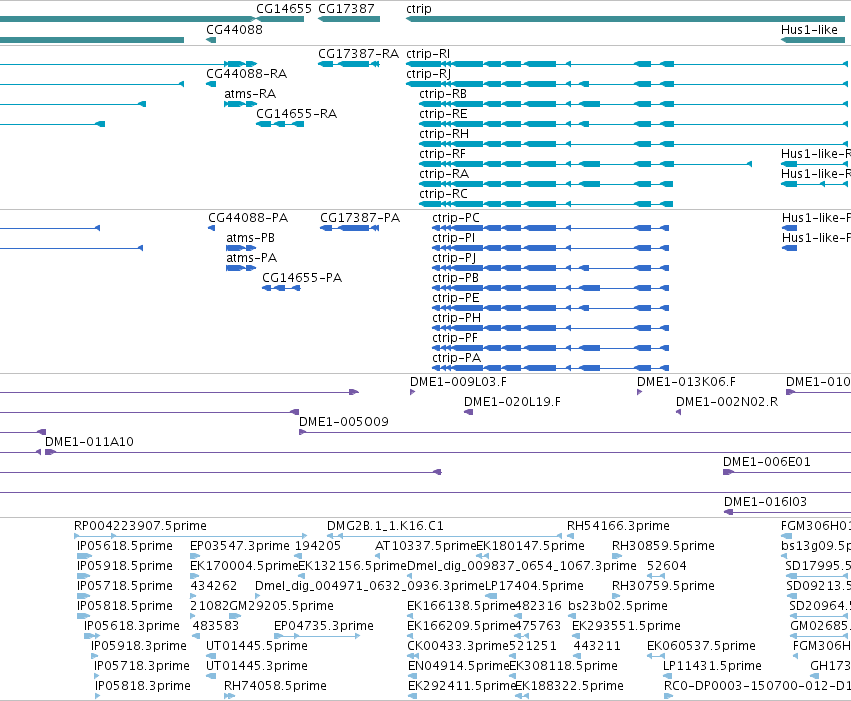Click the IP05918.5prime EST
The image size is (851, 701).
click(x=84, y=576)
